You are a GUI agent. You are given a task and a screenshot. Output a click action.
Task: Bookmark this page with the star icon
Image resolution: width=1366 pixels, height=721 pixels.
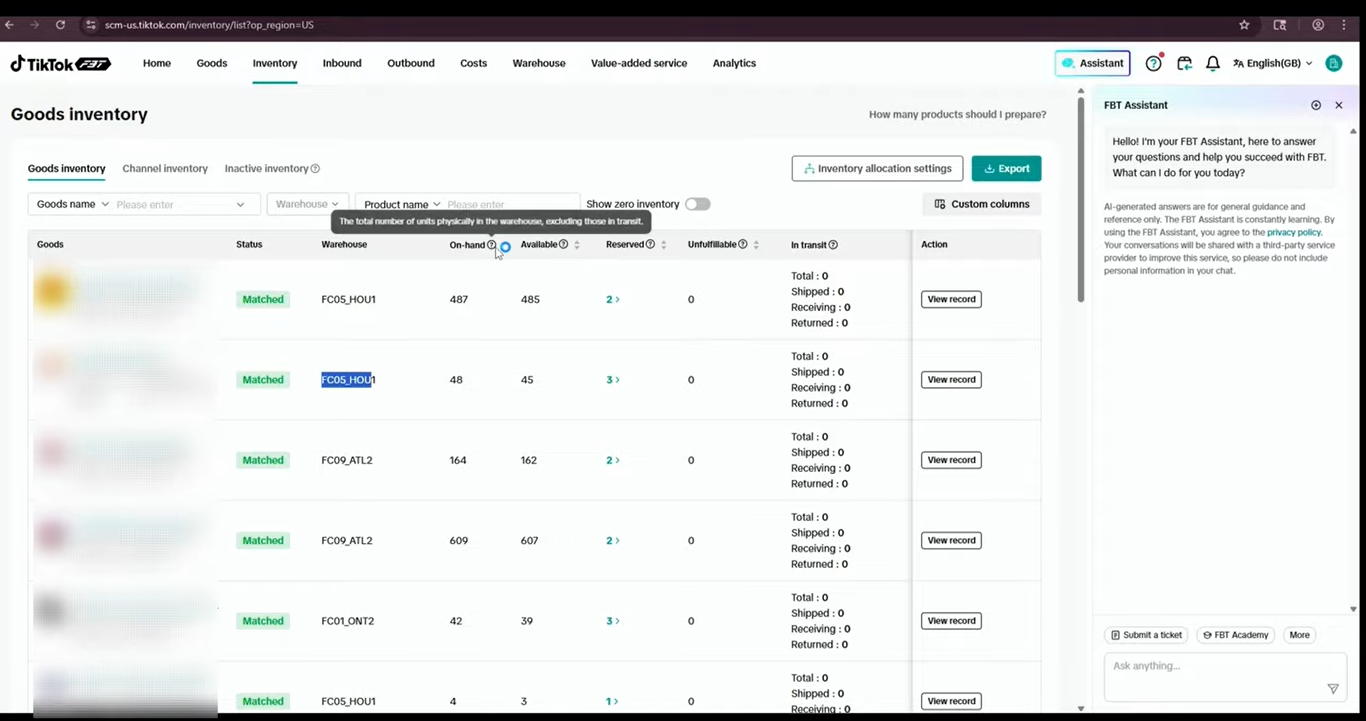pos(1244,25)
